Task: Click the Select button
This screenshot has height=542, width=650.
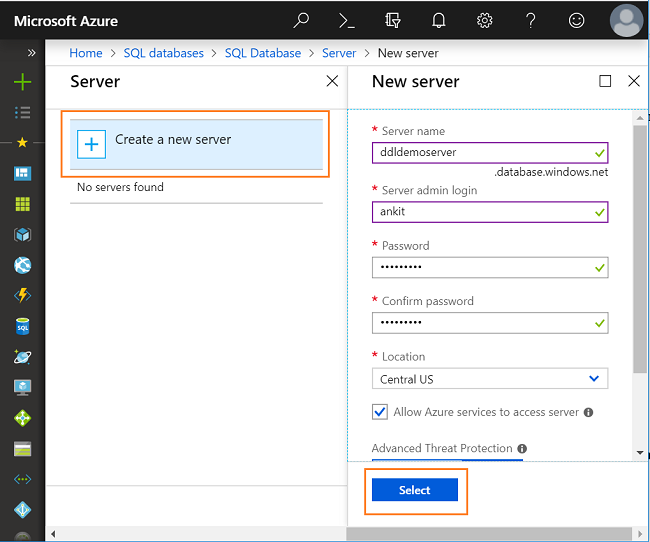Action: 414,490
